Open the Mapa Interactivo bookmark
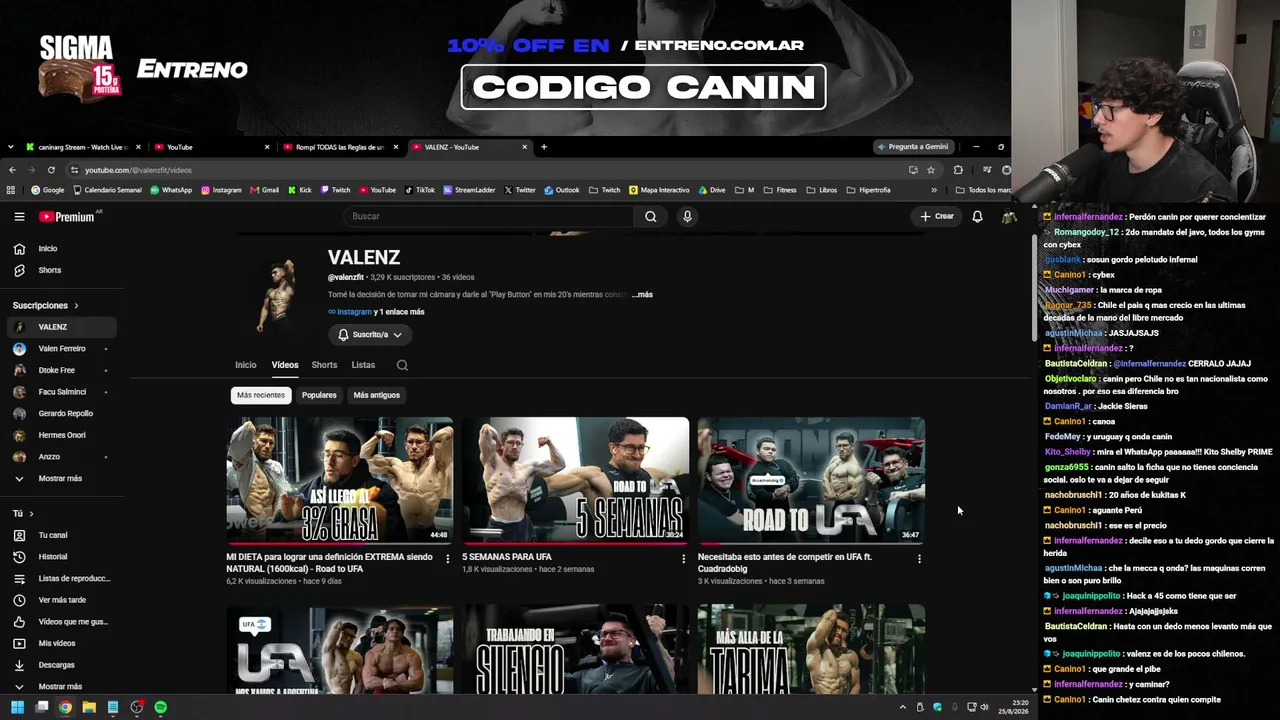1280x720 pixels. 659,190
